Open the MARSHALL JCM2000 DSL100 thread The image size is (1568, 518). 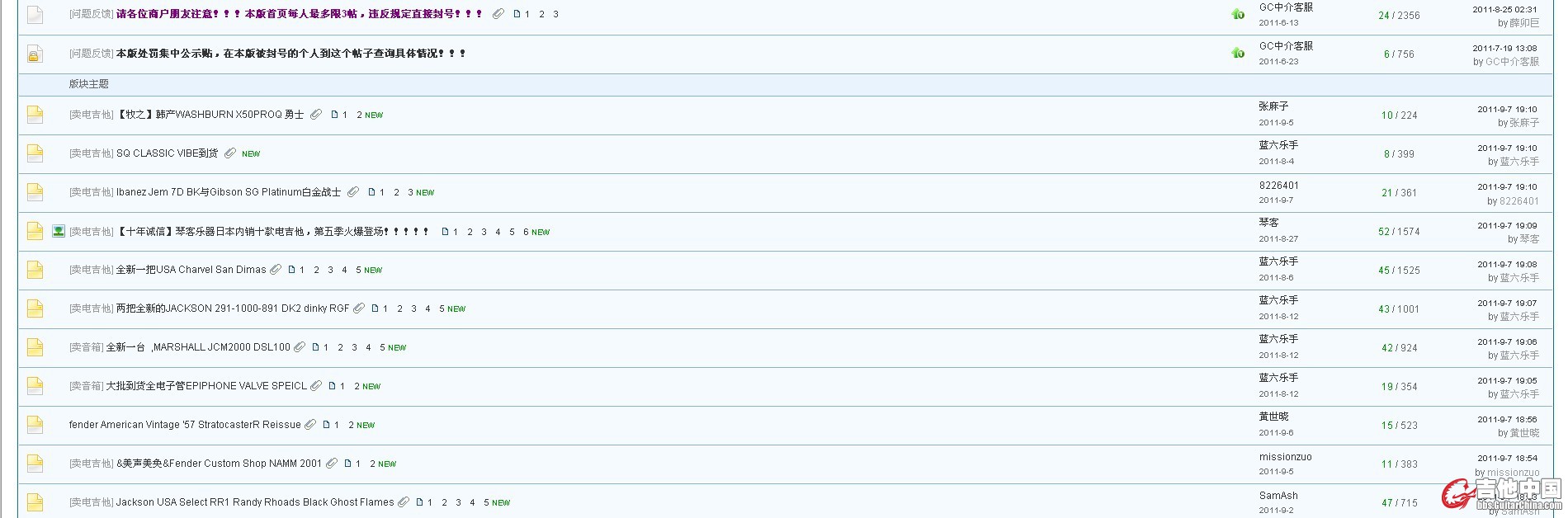tap(198, 347)
